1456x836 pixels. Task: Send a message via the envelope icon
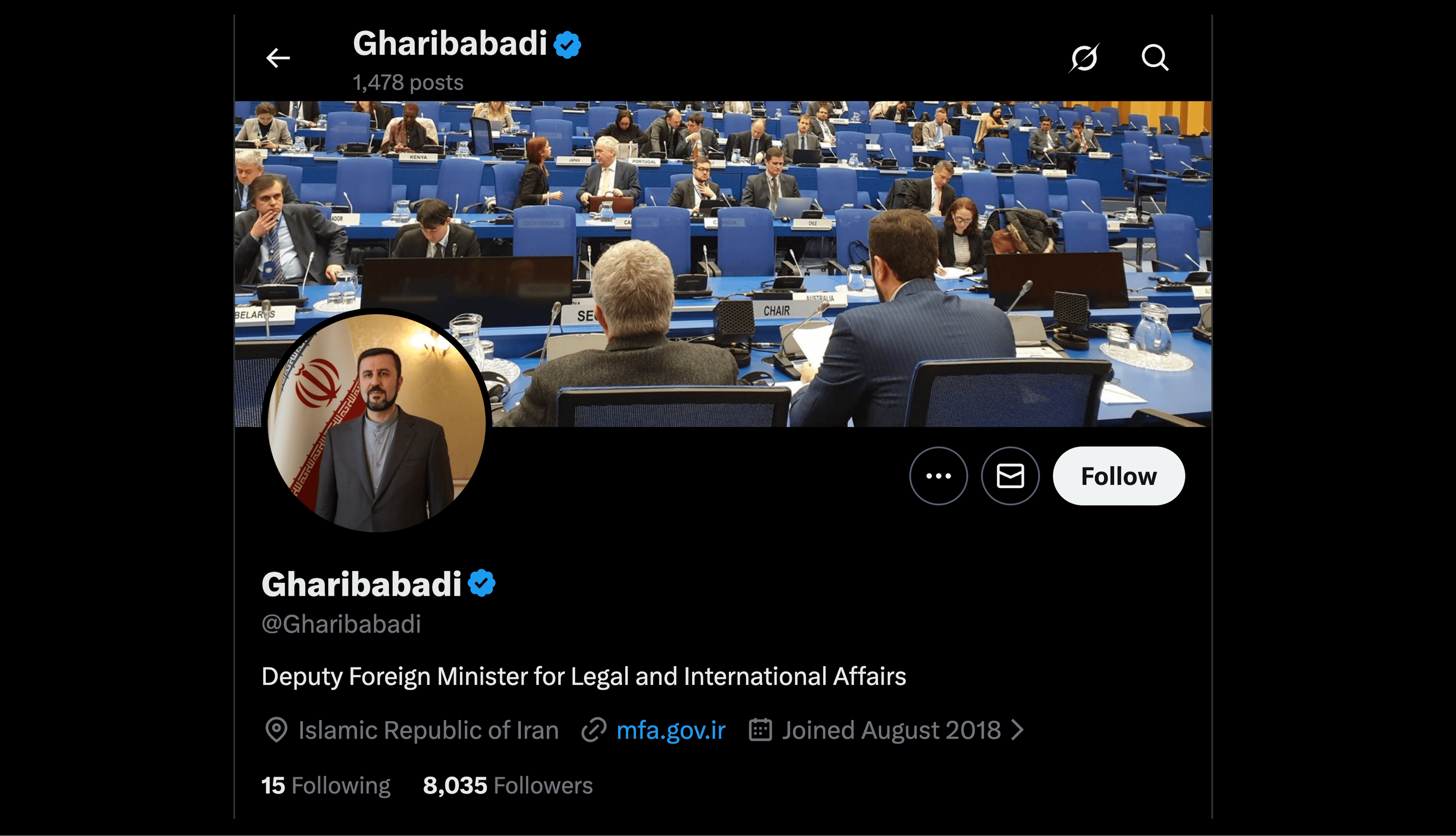pos(1010,476)
